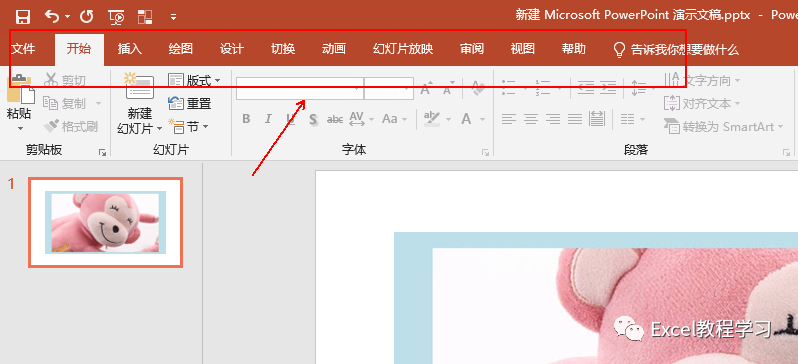Go to the 动画 tab
Screen dimensions: 798x364
pyautogui.click(x=334, y=49)
